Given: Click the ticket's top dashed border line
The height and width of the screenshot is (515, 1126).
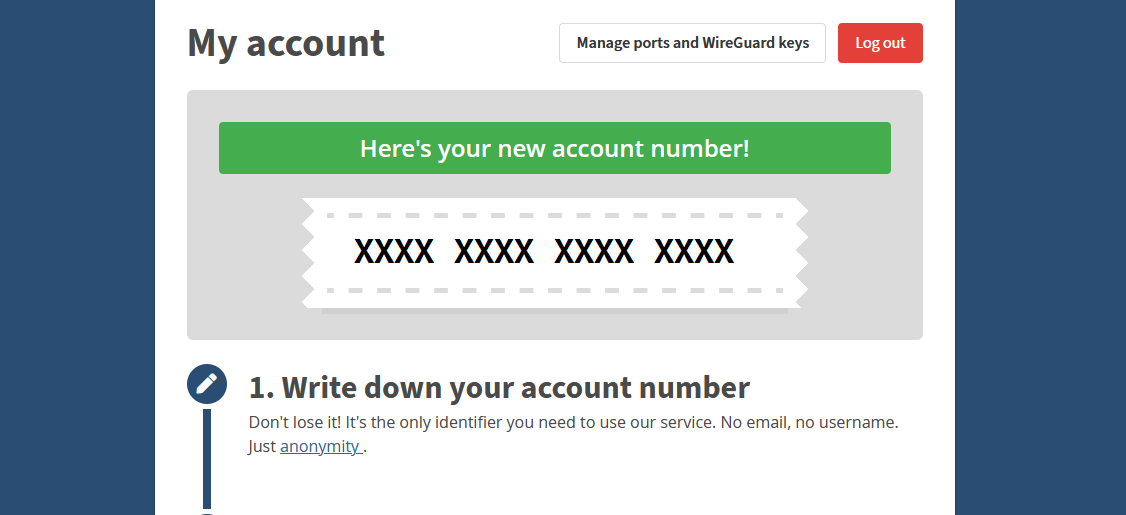Looking at the screenshot, I should [x=554, y=215].
